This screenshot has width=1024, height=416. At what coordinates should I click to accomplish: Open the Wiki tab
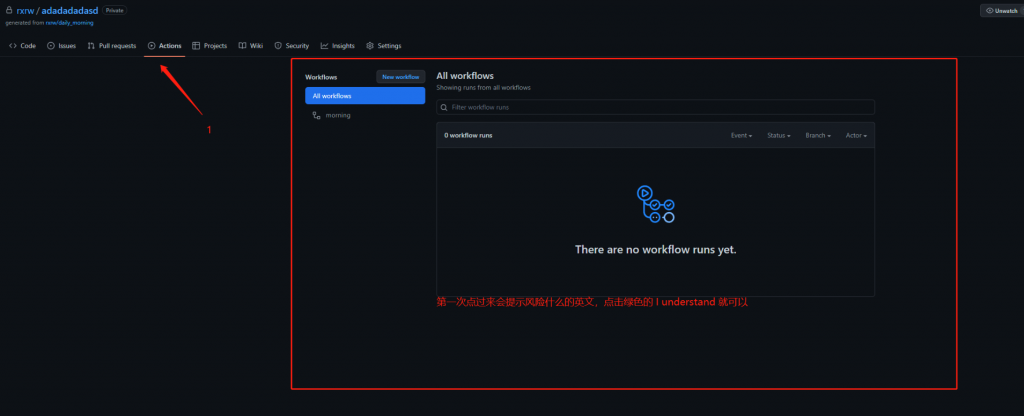pos(251,46)
